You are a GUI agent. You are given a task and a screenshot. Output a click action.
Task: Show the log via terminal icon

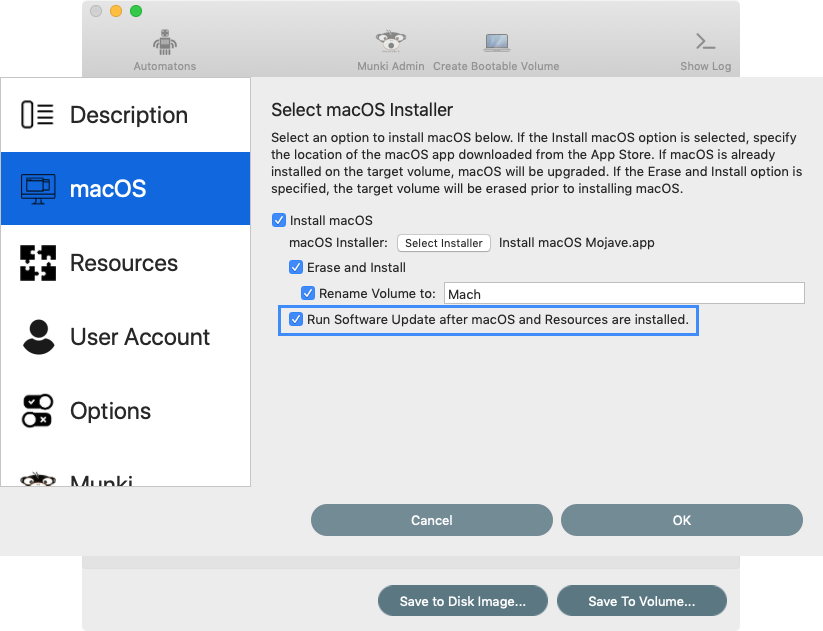tap(705, 41)
